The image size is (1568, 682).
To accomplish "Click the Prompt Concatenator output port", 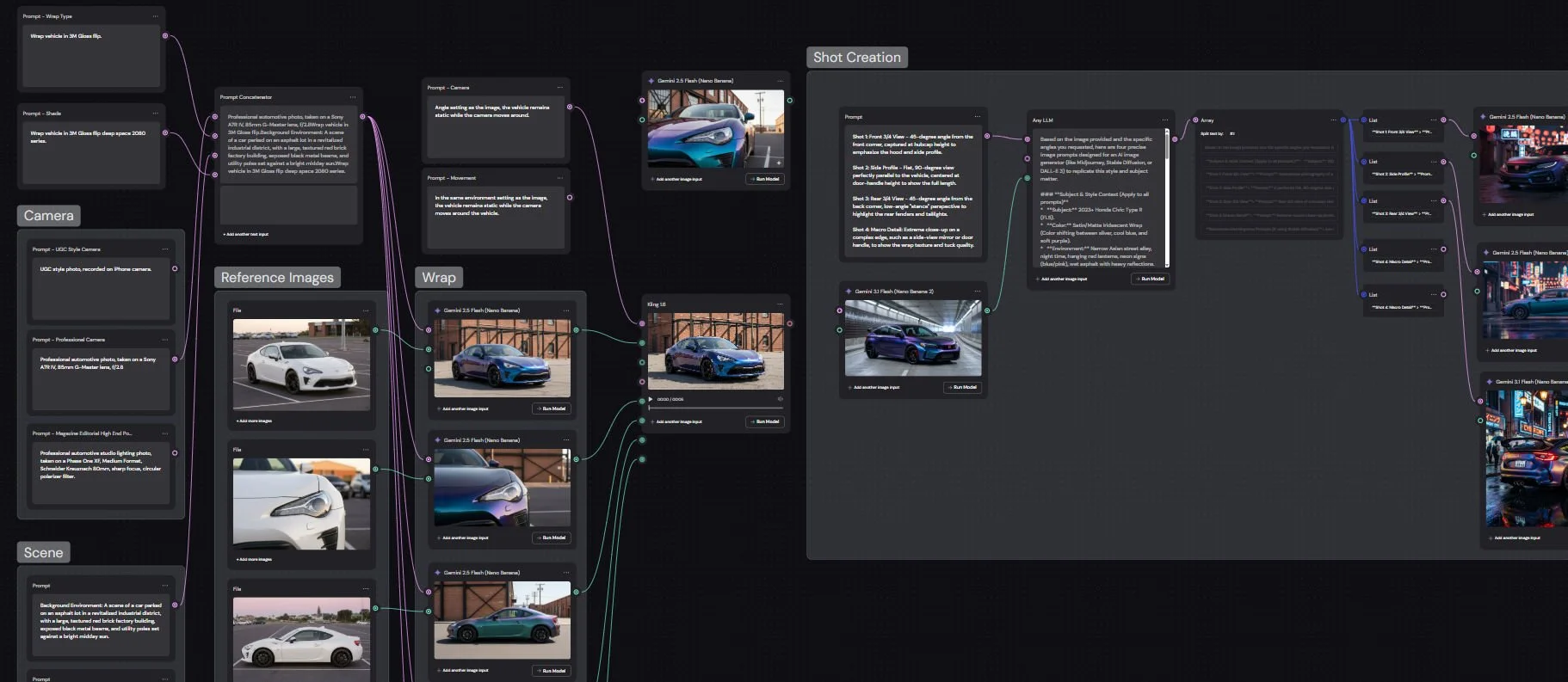I will click(362, 117).
